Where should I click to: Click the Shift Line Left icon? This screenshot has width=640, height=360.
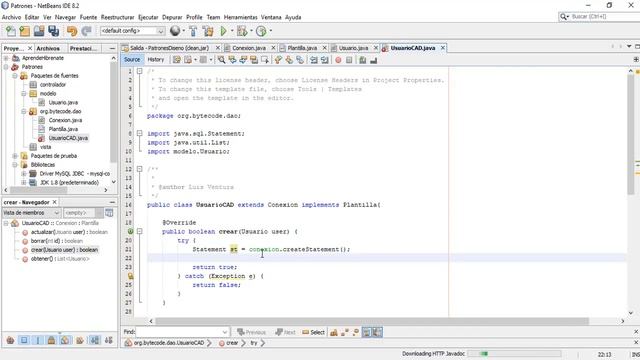click(x=313, y=60)
